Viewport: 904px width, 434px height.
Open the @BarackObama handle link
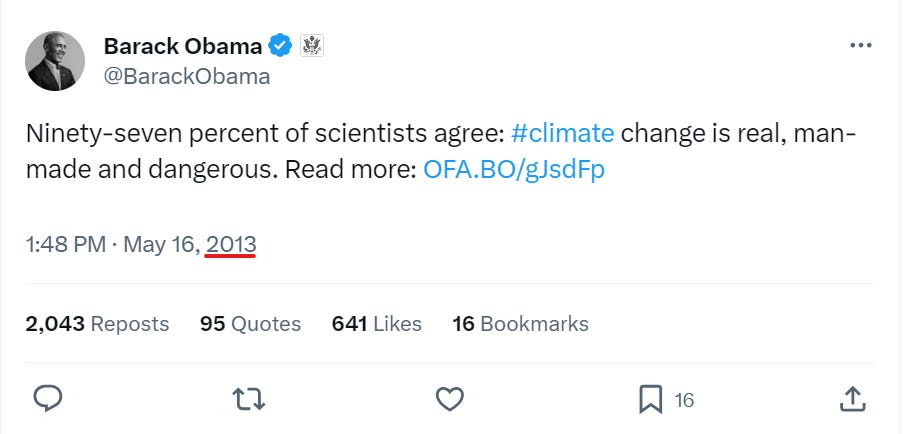[187, 76]
